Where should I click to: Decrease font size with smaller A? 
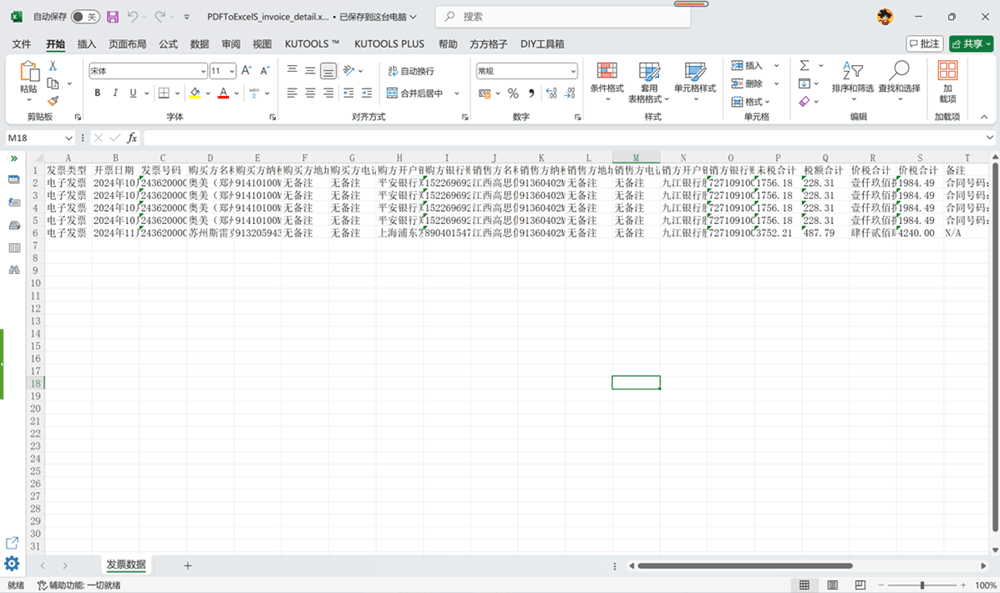tap(264, 71)
